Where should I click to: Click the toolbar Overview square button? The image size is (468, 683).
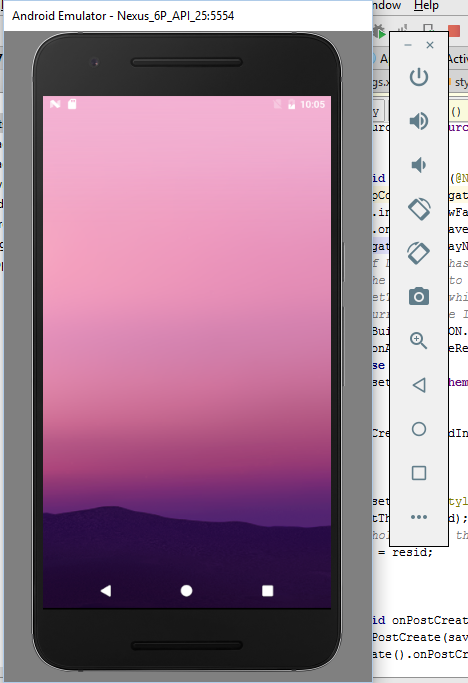click(x=419, y=473)
